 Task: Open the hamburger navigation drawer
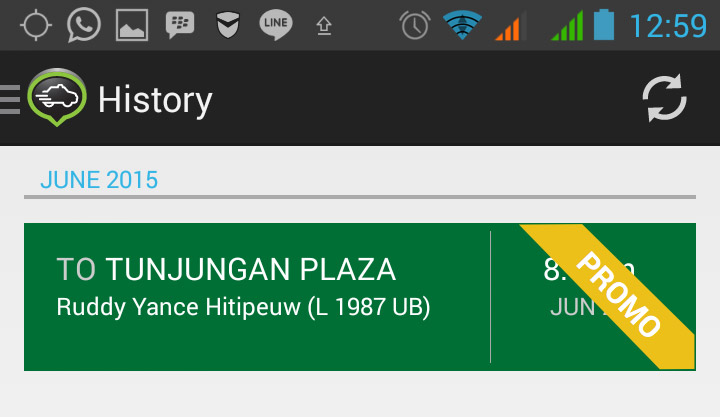tap(11, 99)
